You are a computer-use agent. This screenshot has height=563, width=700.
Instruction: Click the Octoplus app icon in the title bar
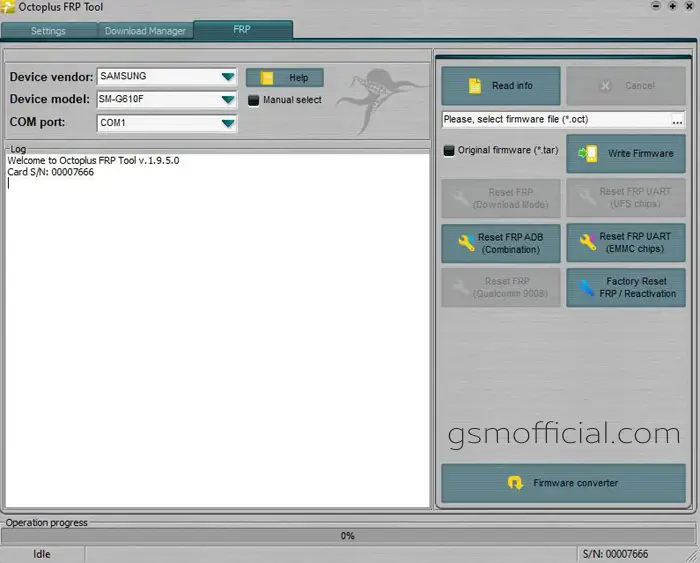click(x=8, y=7)
